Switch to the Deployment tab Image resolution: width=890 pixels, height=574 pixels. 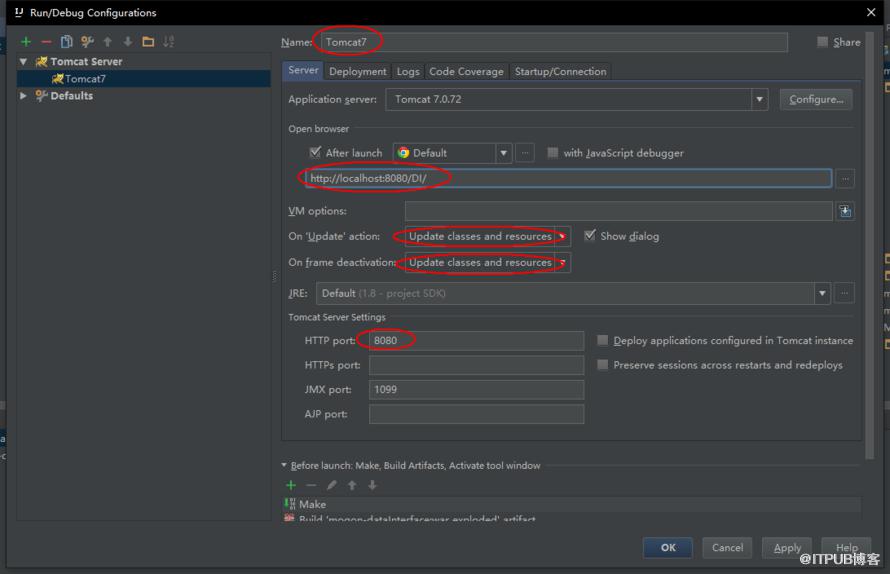click(x=358, y=72)
